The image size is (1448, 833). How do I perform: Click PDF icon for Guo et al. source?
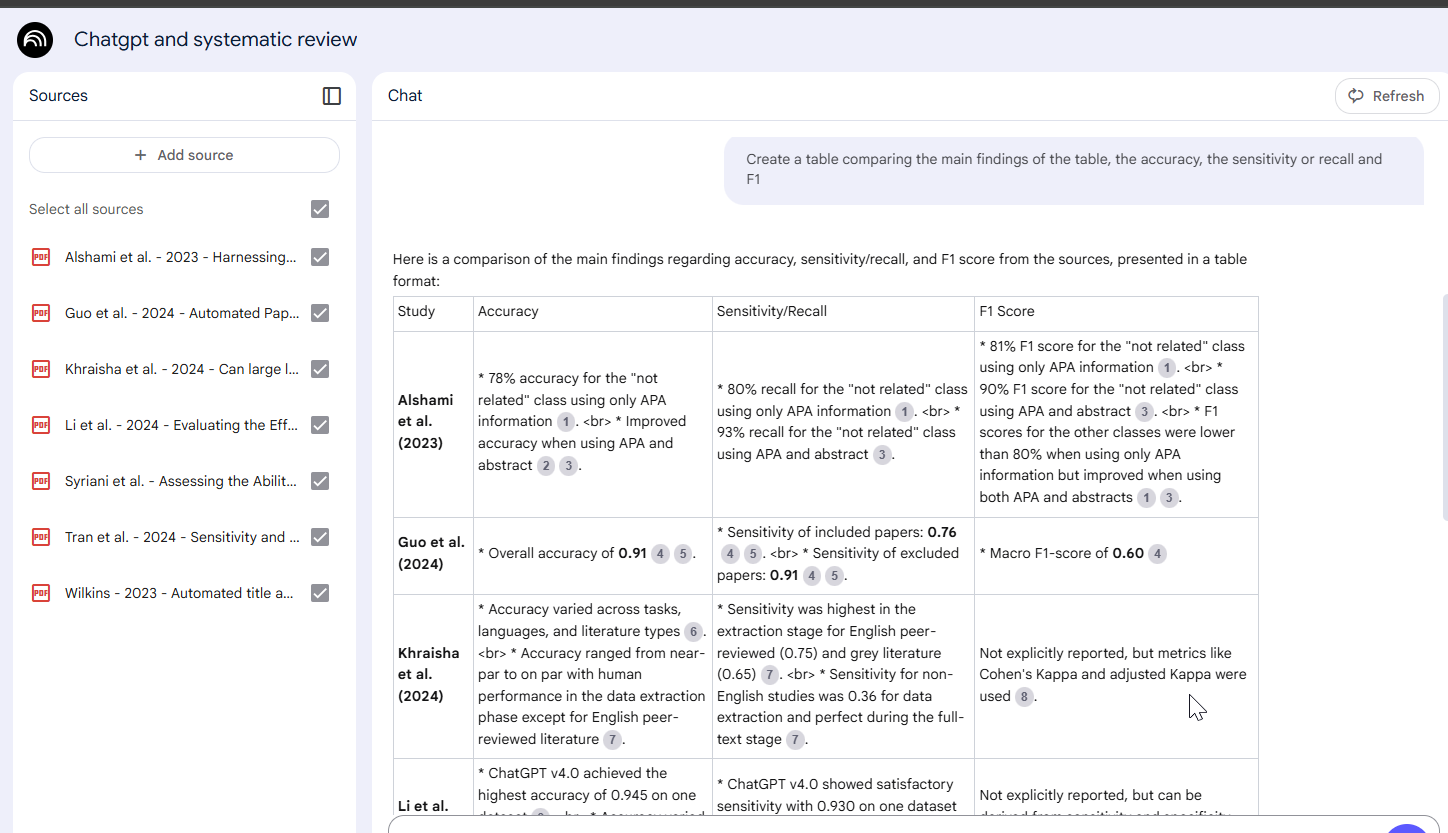click(41, 313)
